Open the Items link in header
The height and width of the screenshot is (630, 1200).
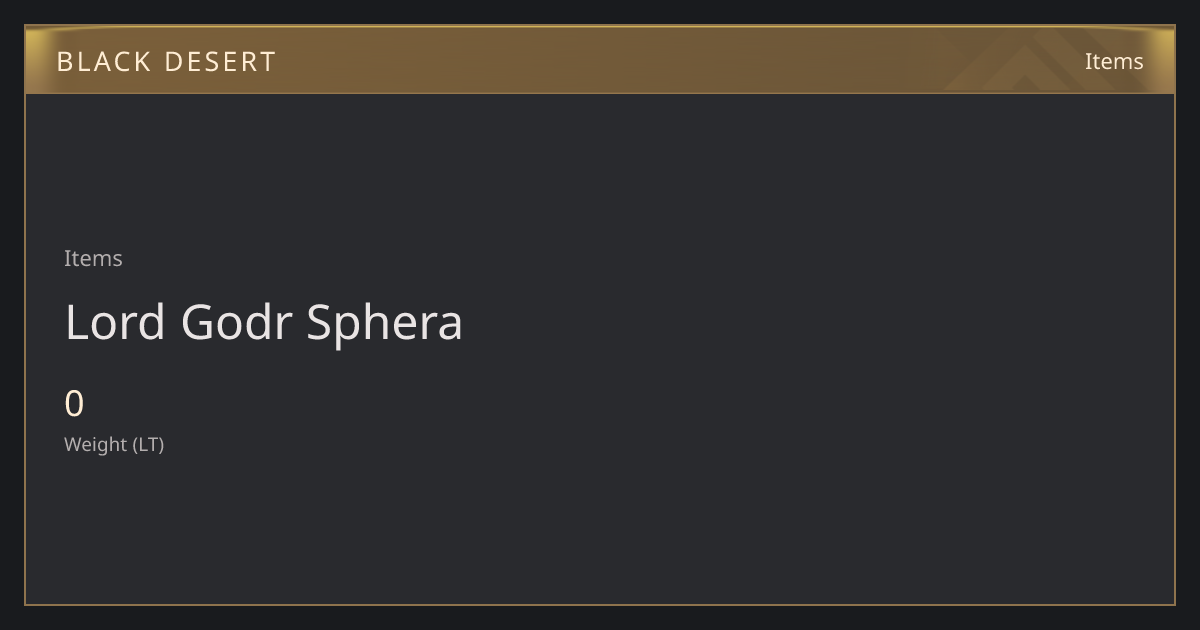click(x=1114, y=61)
